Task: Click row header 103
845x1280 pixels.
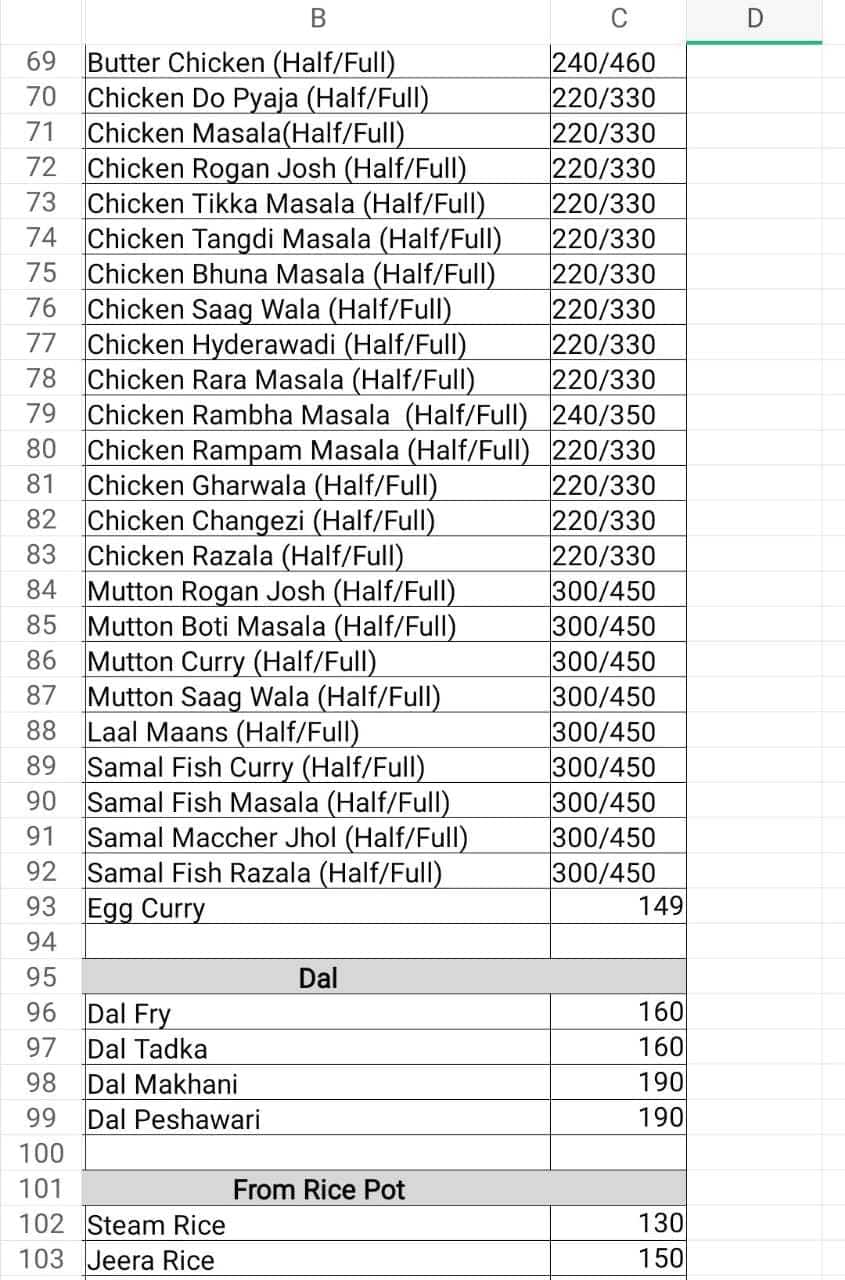Action: 40,1260
